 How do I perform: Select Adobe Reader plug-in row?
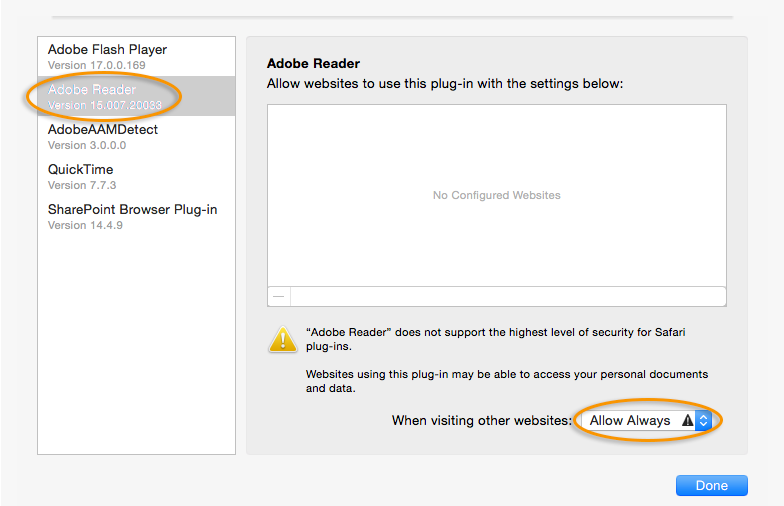[x=136, y=96]
